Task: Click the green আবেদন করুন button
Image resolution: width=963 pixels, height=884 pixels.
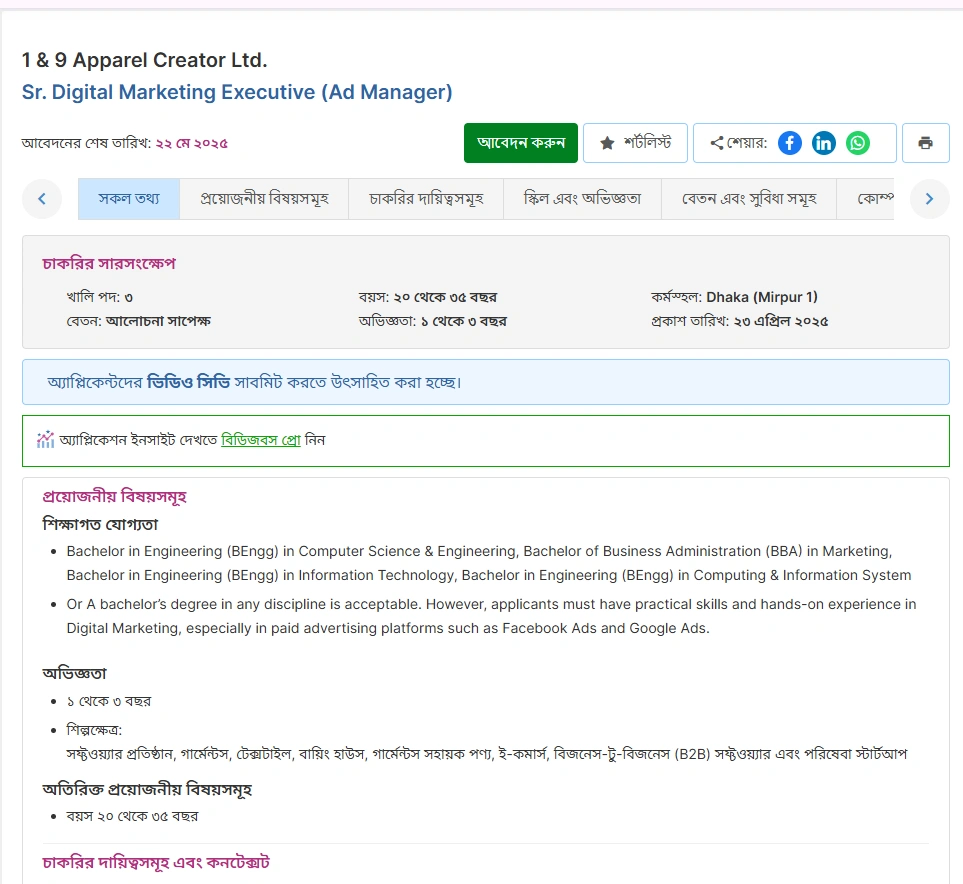Action: (521, 143)
